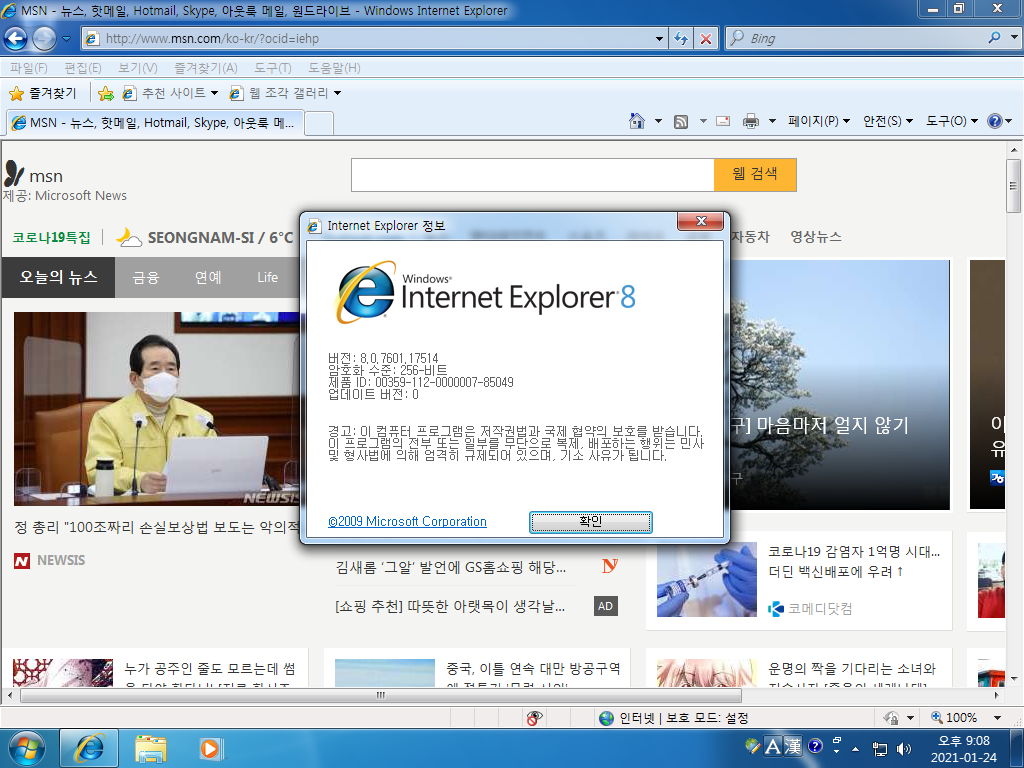Open the 보기(V) menu
Screen dimensions: 1024x768
tap(138, 68)
